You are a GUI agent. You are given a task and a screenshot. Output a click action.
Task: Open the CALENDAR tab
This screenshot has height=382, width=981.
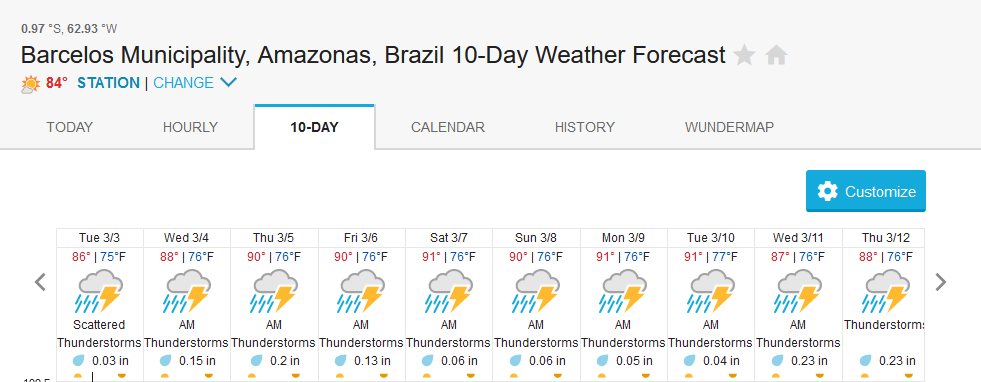click(448, 128)
